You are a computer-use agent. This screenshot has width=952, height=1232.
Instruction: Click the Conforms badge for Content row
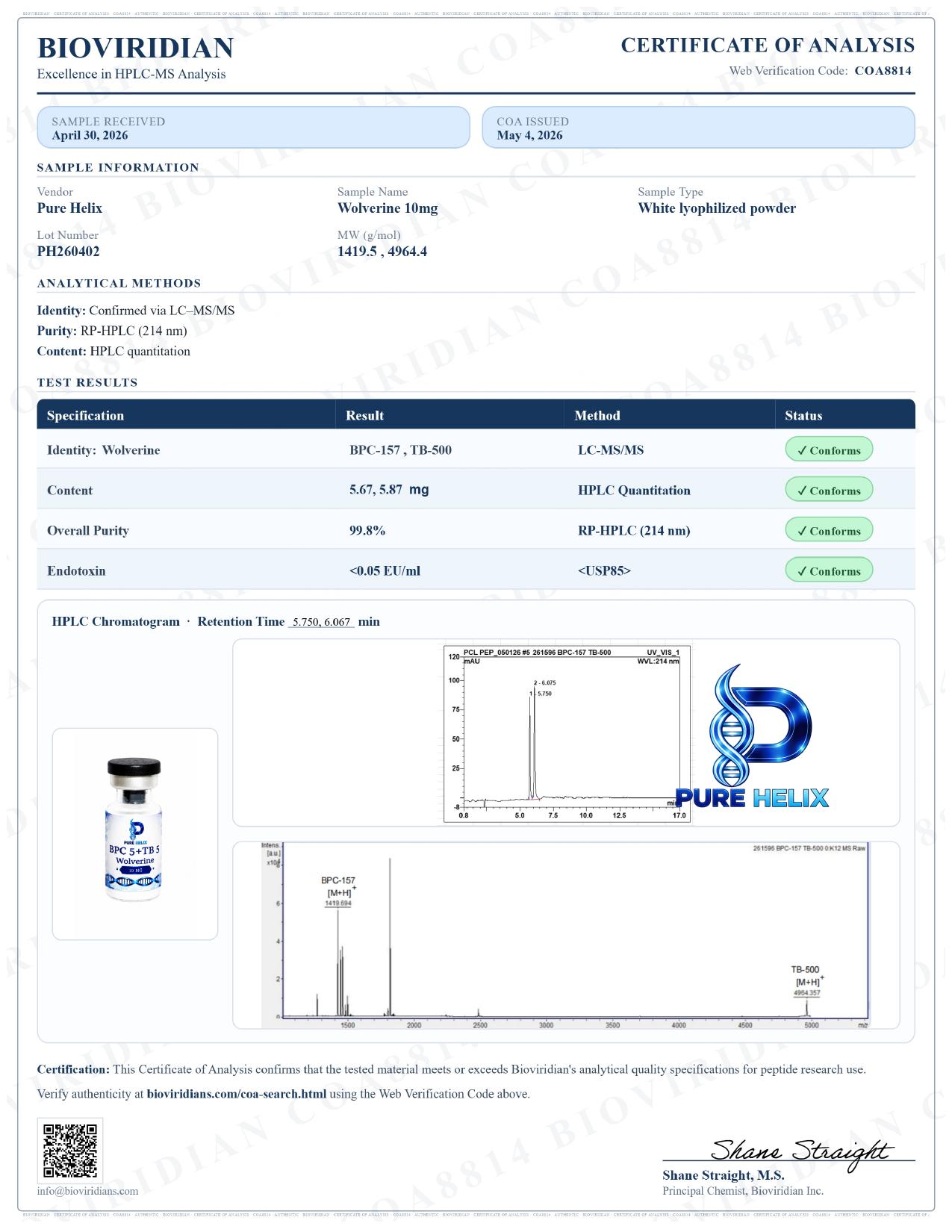(829, 491)
